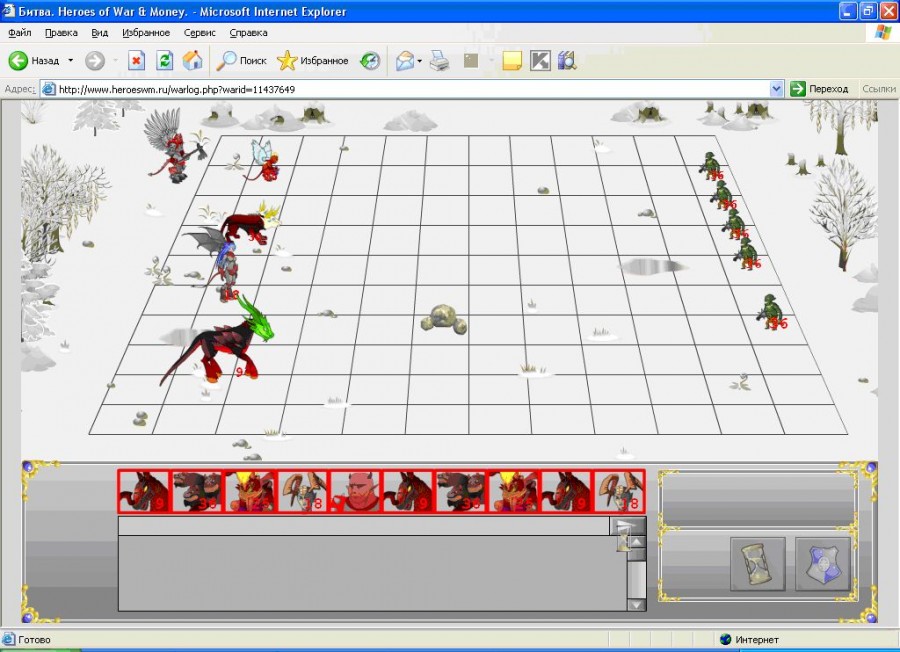Refresh the page with green arrows icon

click(165, 60)
